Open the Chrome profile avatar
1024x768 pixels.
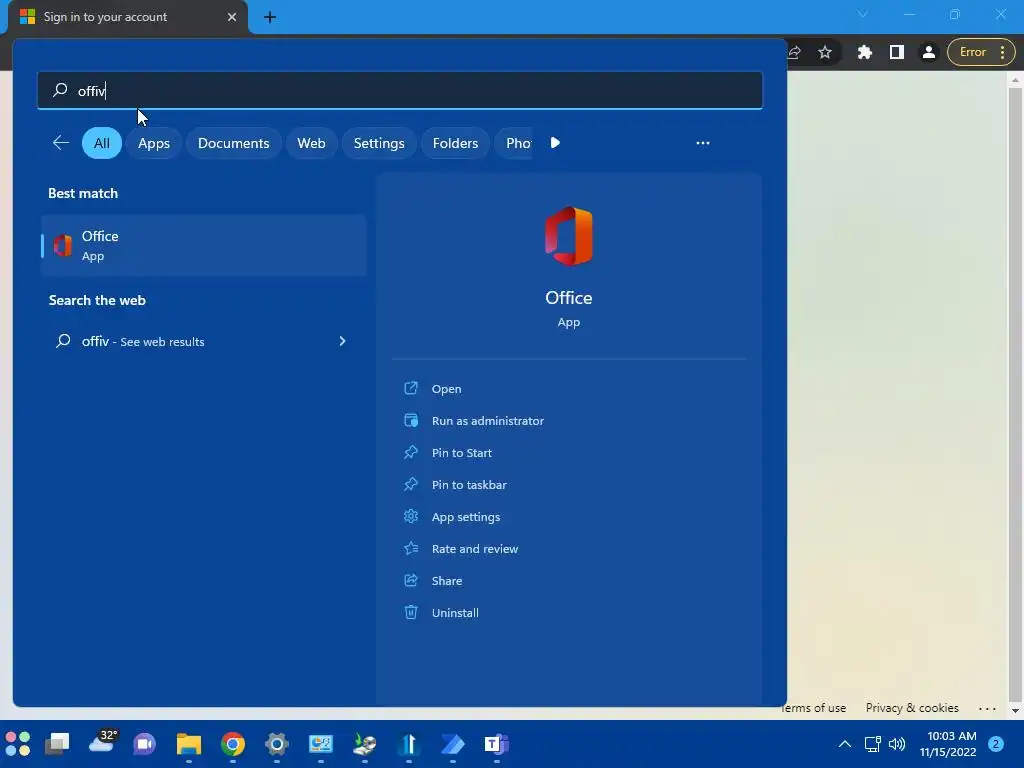point(929,52)
